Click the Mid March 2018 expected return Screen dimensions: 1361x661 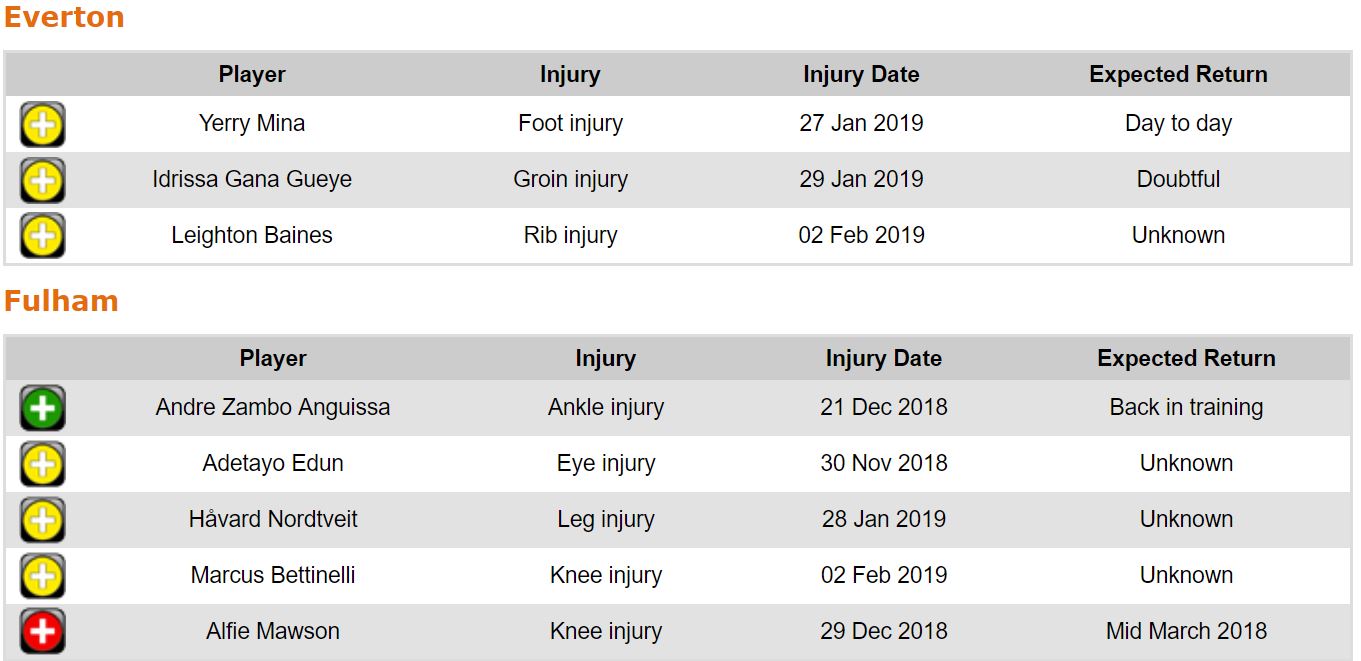coord(1186,631)
